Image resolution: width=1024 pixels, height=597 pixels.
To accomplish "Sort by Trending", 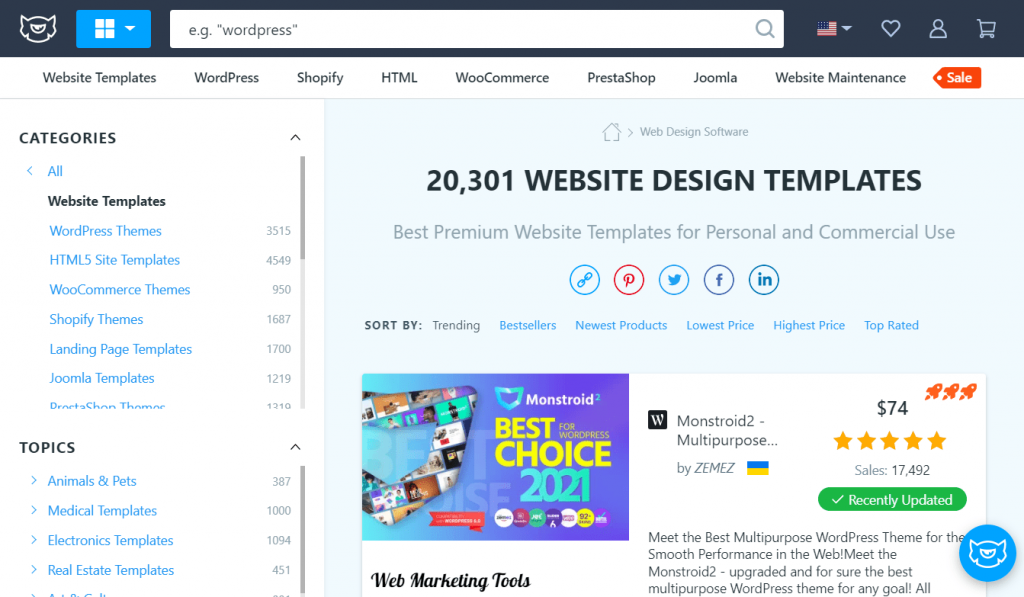I will click(x=456, y=325).
